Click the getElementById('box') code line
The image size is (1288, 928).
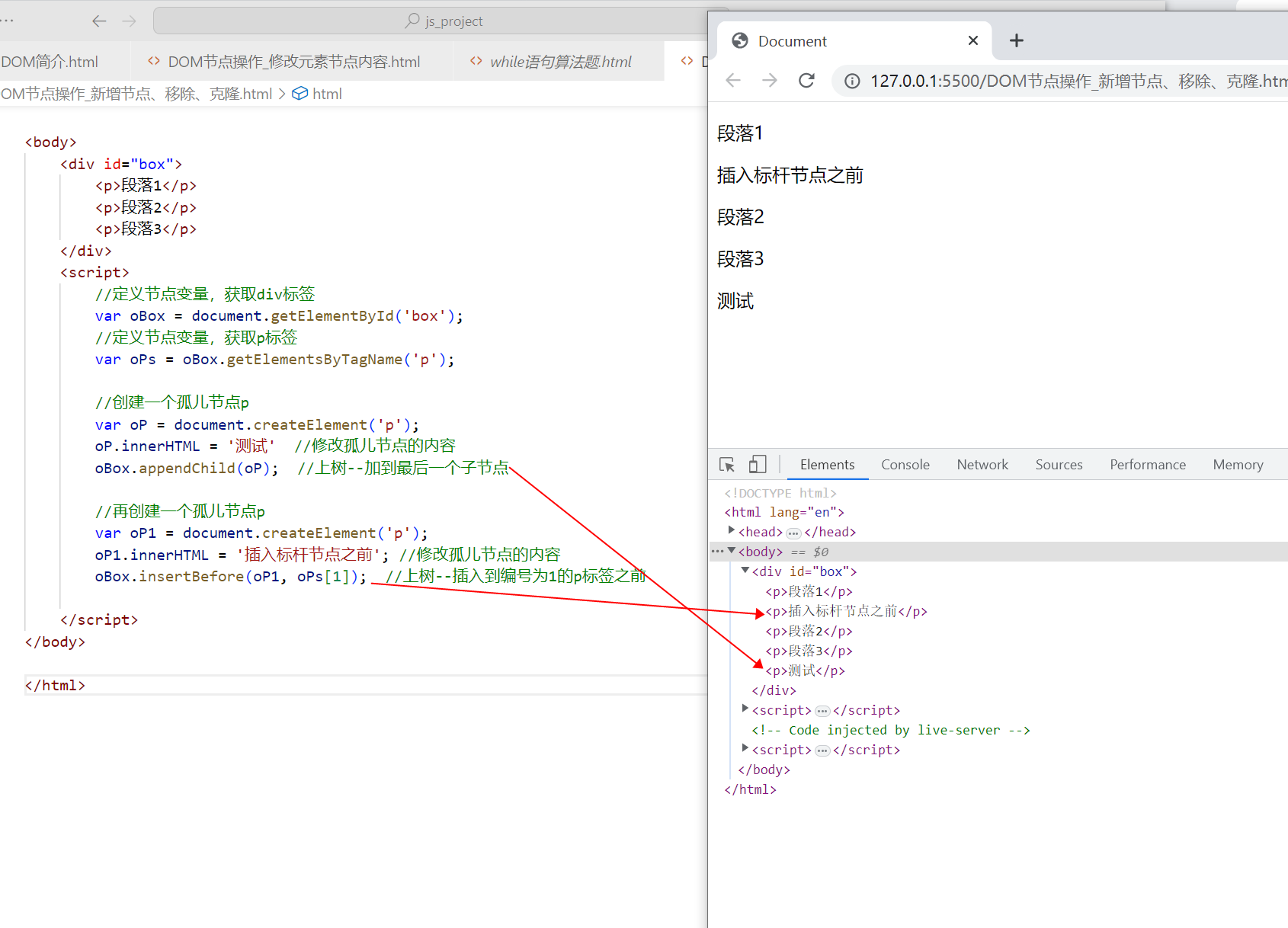coord(279,315)
